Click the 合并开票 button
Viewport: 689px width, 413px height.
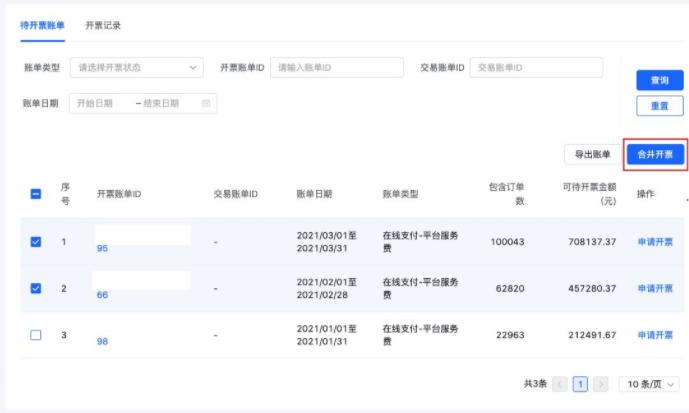click(x=655, y=154)
